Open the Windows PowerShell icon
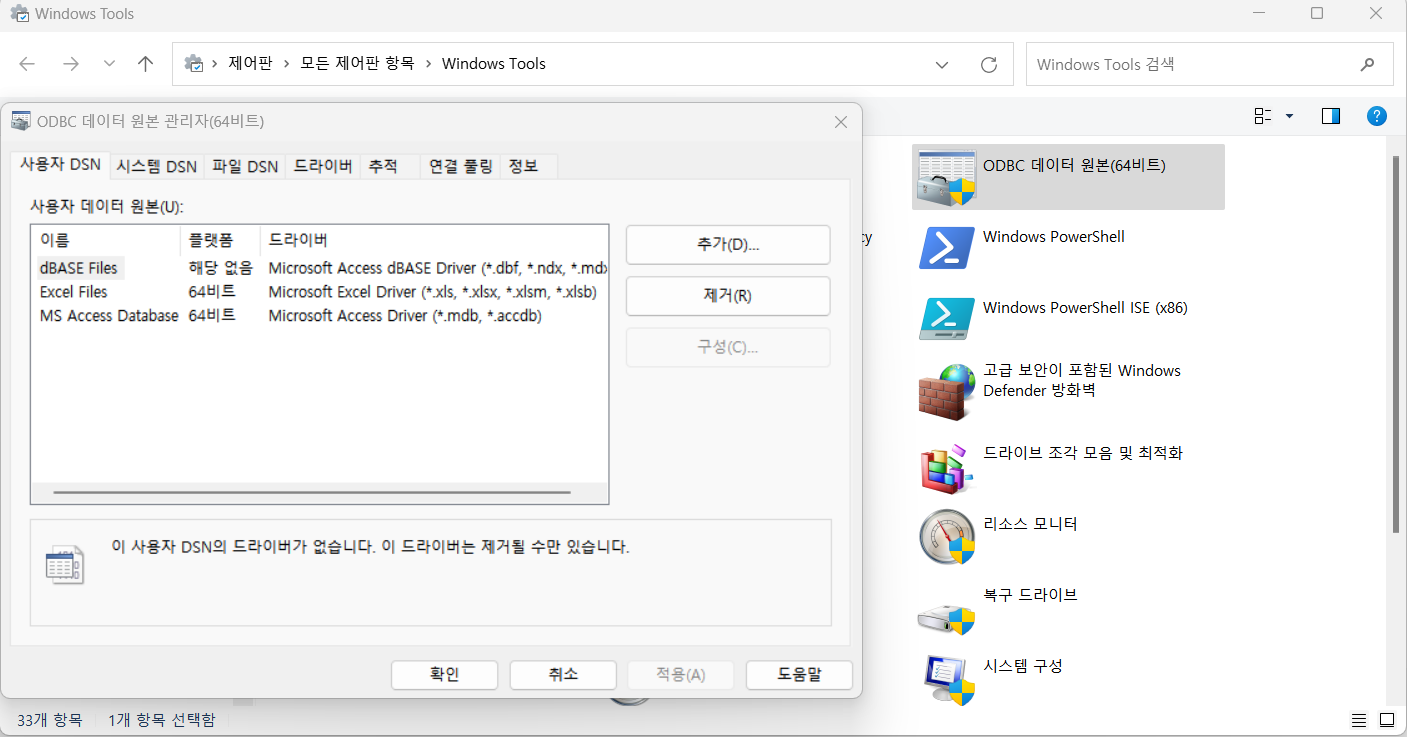 tap(946, 248)
